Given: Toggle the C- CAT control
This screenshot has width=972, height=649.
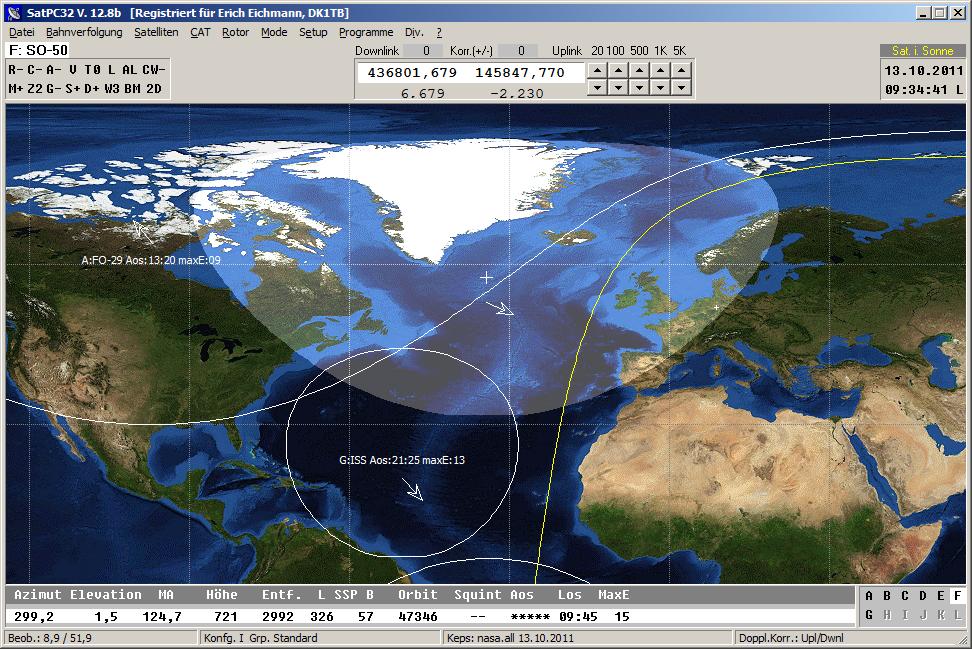Looking at the screenshot, I should pos(34,69).
